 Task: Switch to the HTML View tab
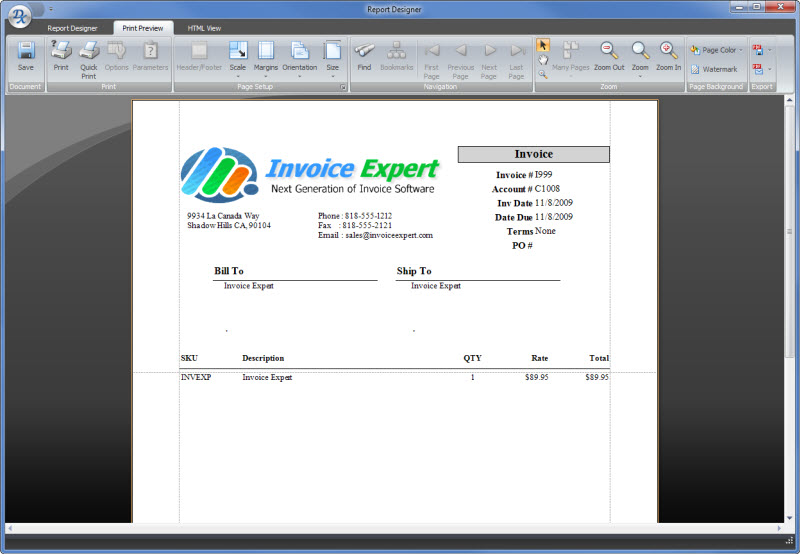(204, 28)
